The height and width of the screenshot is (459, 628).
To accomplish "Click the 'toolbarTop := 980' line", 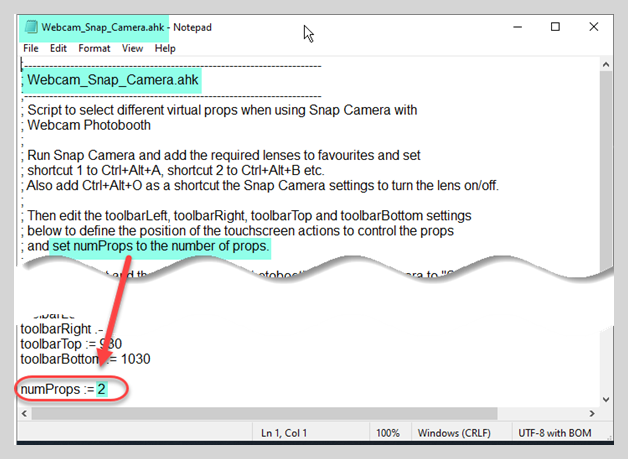I will tap(71, 344).
